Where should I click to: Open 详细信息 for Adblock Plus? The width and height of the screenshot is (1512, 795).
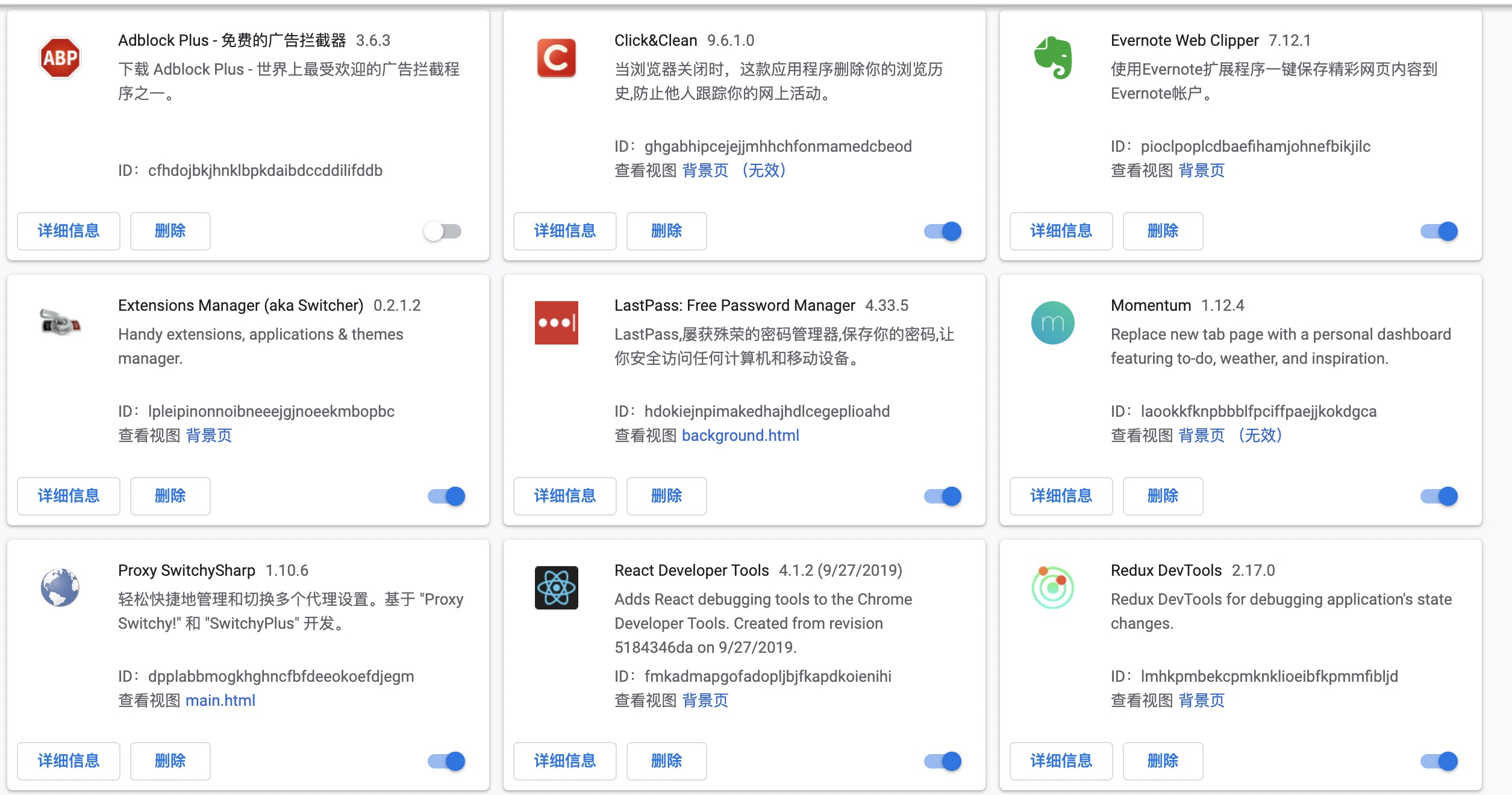pyautogui.click(x=69, y=231)
